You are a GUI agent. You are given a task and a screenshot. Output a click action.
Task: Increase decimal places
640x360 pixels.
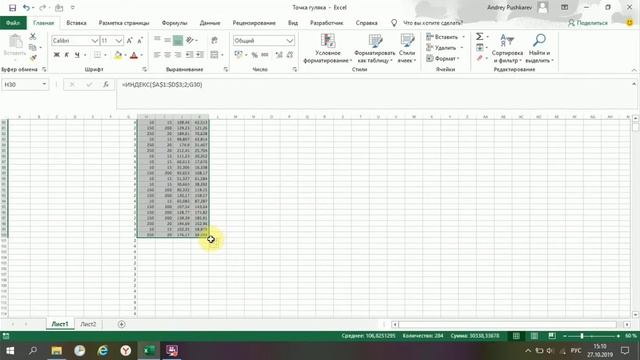coord(279,55)
